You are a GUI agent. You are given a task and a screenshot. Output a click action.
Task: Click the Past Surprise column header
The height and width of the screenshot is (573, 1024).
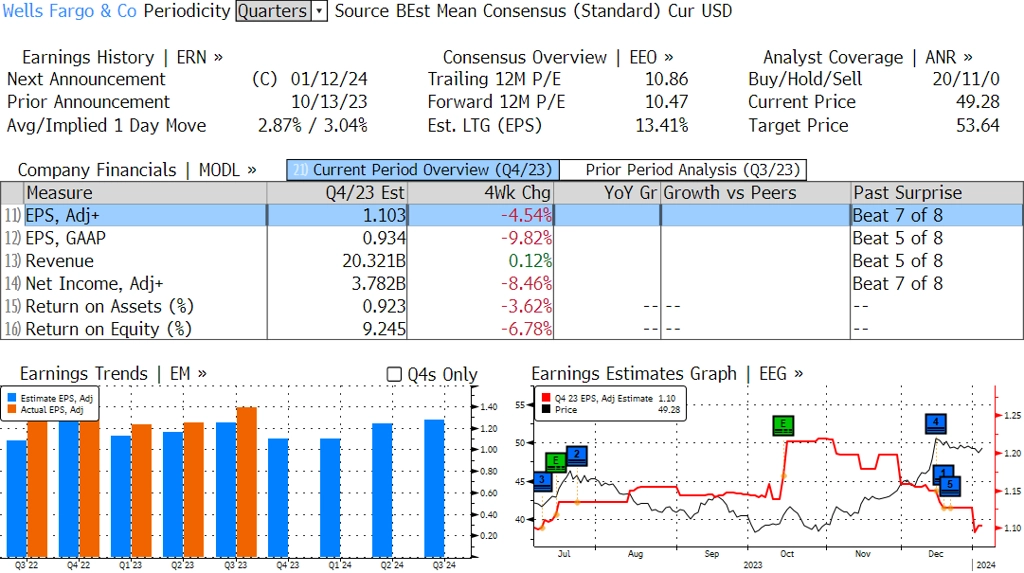pyautogui.click(x=937, y=193)
